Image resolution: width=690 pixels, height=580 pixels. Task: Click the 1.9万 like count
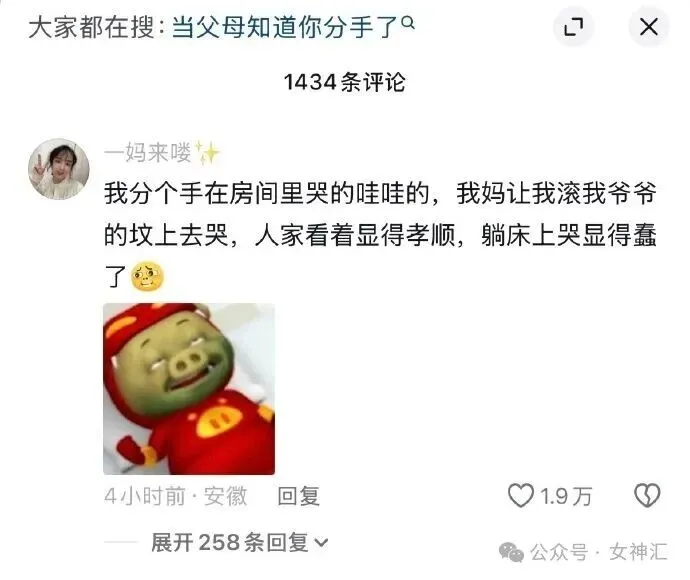565,496
